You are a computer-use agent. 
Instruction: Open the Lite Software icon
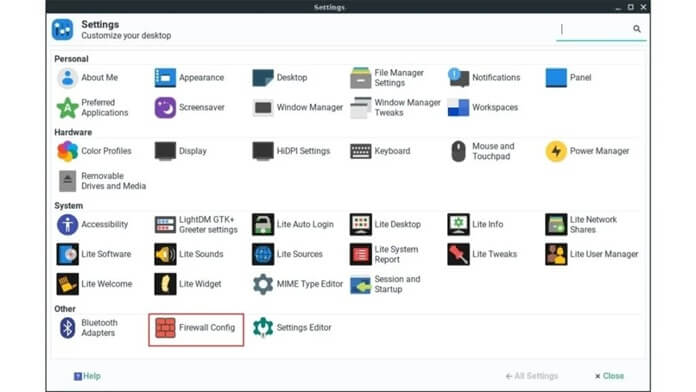click(67, 254)
